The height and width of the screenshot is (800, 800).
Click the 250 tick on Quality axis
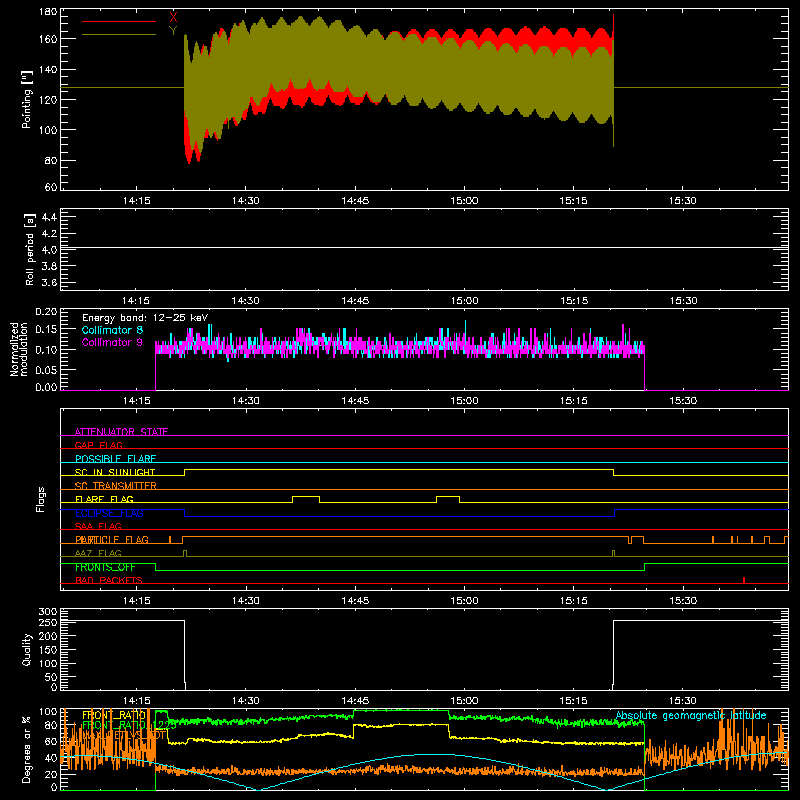coord(48,622)
